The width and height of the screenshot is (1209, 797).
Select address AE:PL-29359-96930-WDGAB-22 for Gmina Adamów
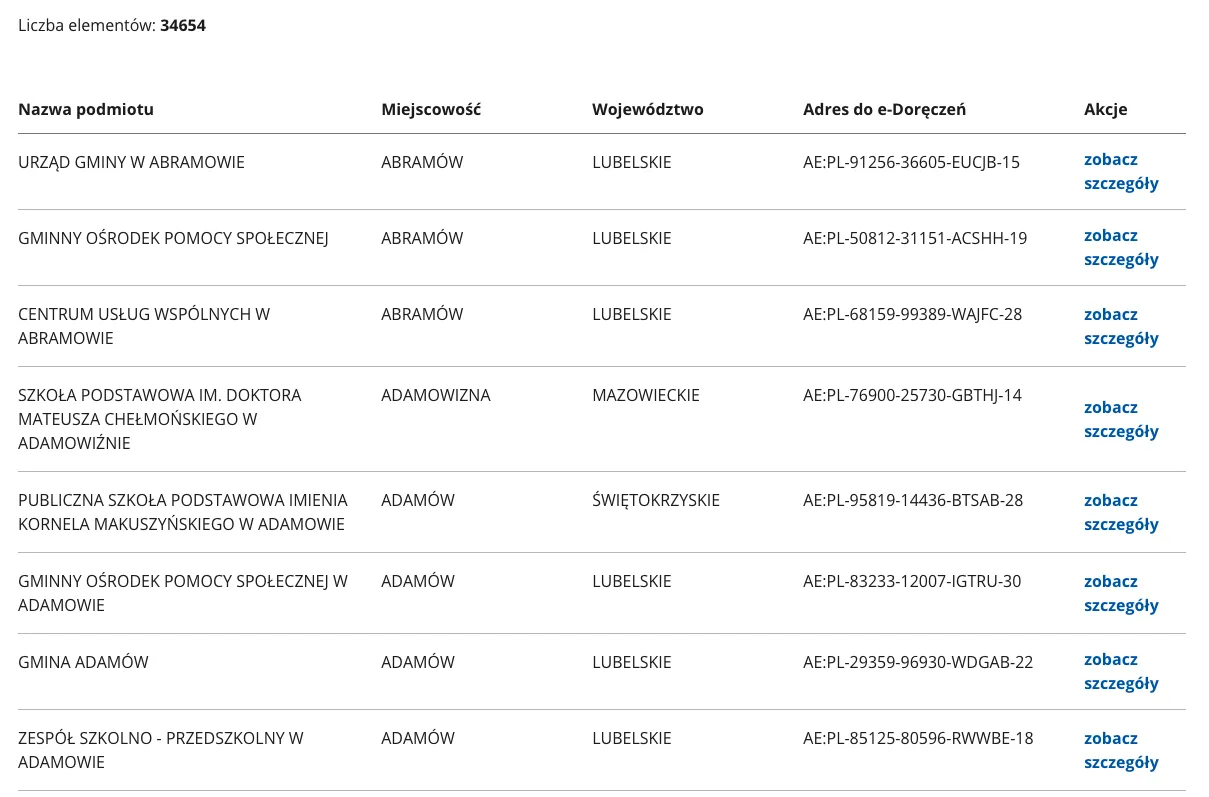(x=918, y=662)
